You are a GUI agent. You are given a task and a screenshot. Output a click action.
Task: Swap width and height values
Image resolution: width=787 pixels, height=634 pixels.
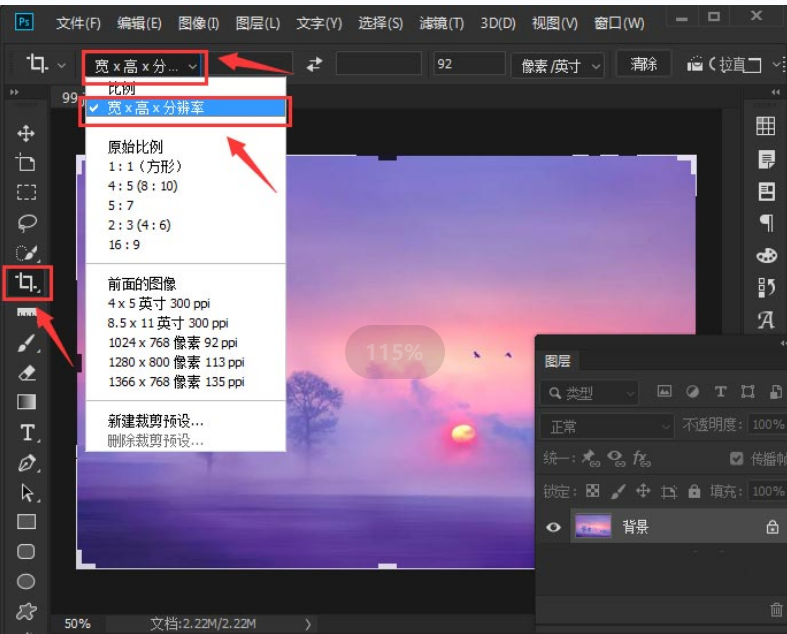(315, 64)
